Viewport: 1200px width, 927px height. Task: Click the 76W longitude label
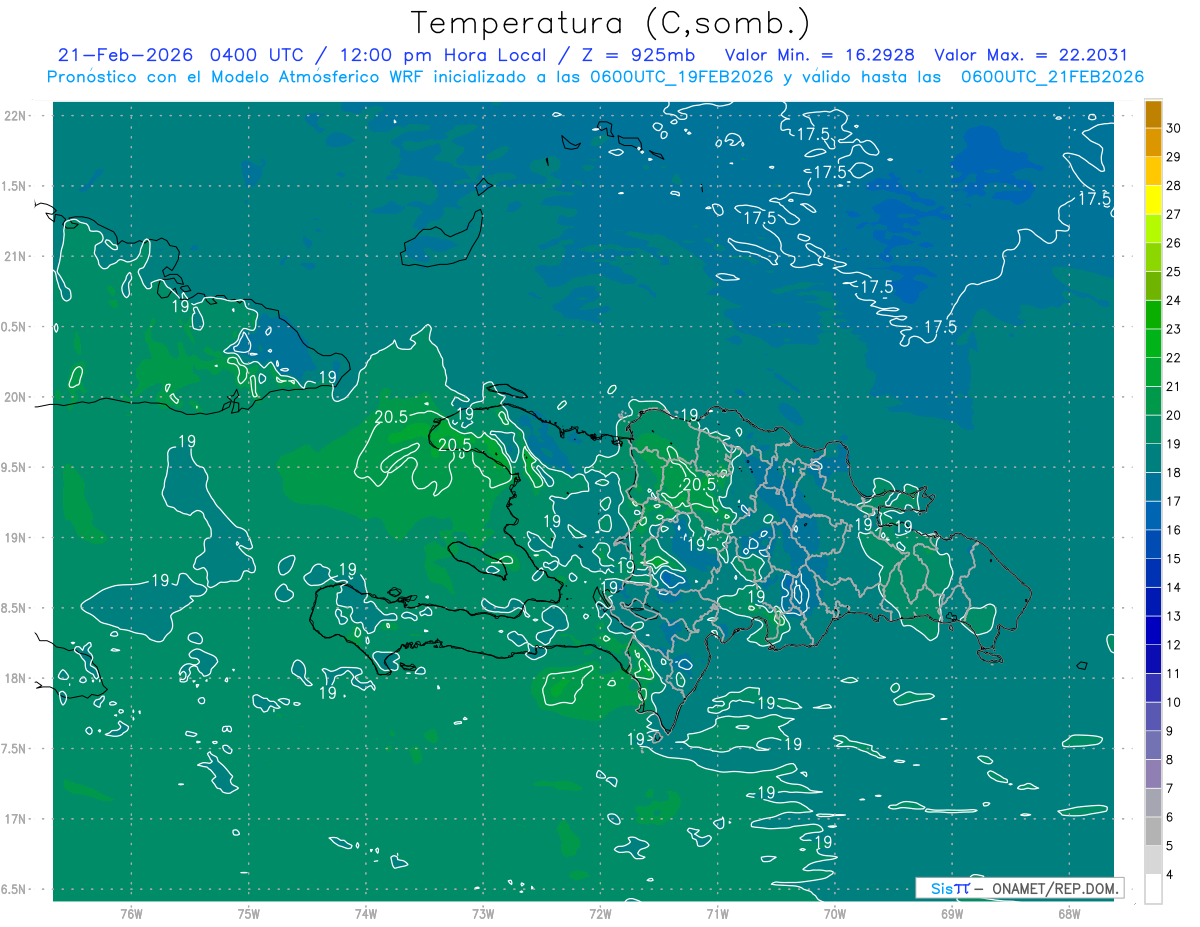click(131, 913)
